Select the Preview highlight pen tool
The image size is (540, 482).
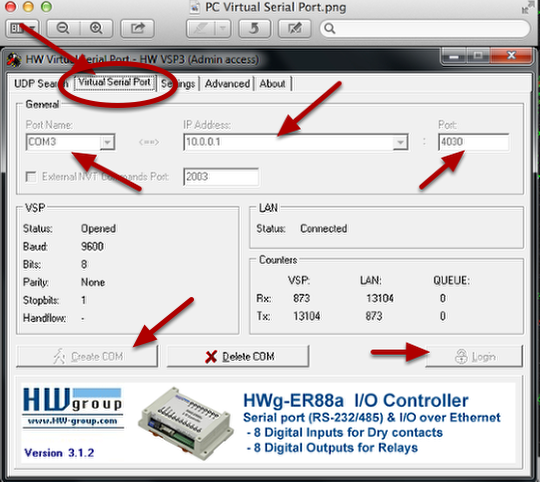tap(200, 28)
